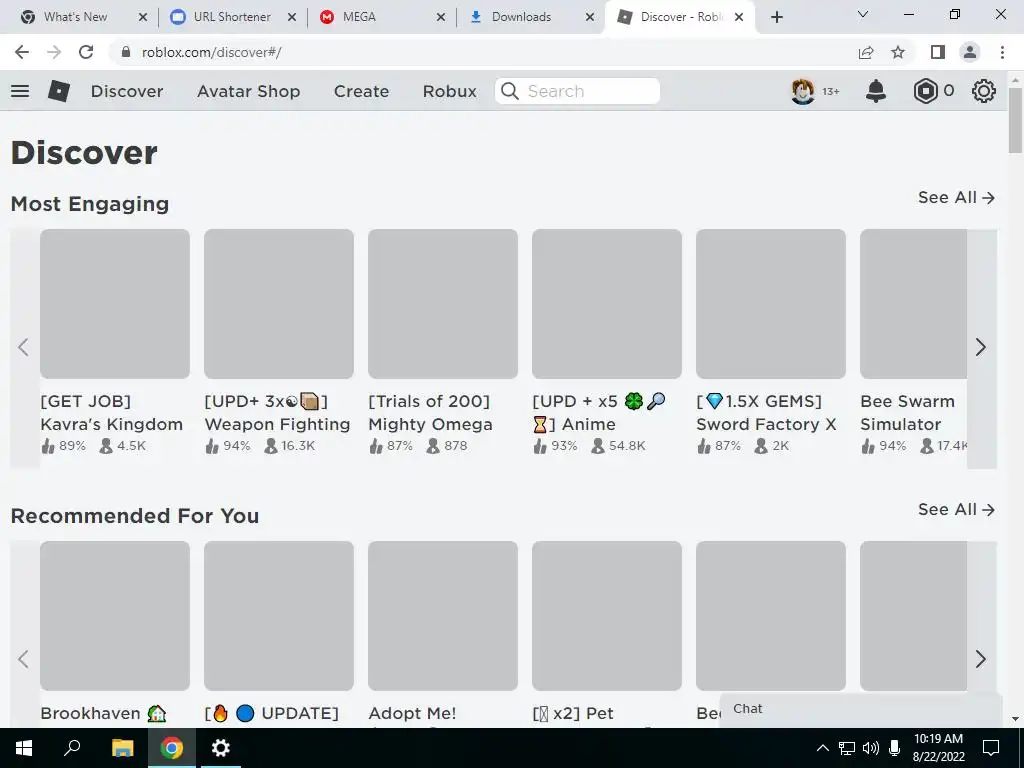Switch to the MEGA tab
The image size is (1024, 768).
[359, 17]
